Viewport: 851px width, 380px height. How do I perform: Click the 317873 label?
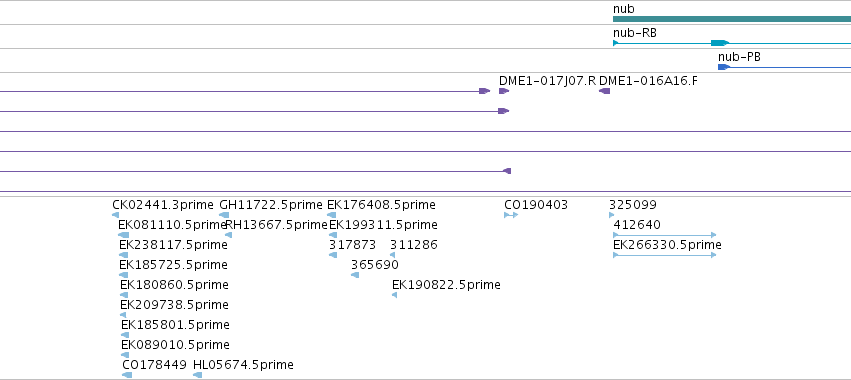[352, 245]
